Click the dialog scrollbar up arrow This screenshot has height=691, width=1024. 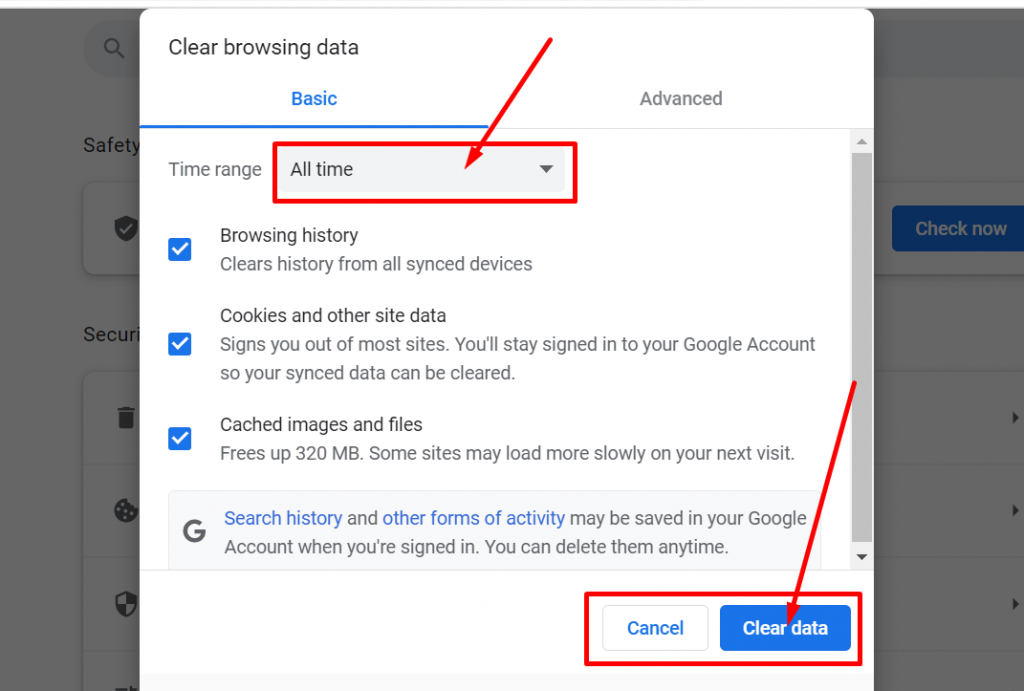pyautogui.click(x=862, y=141)
